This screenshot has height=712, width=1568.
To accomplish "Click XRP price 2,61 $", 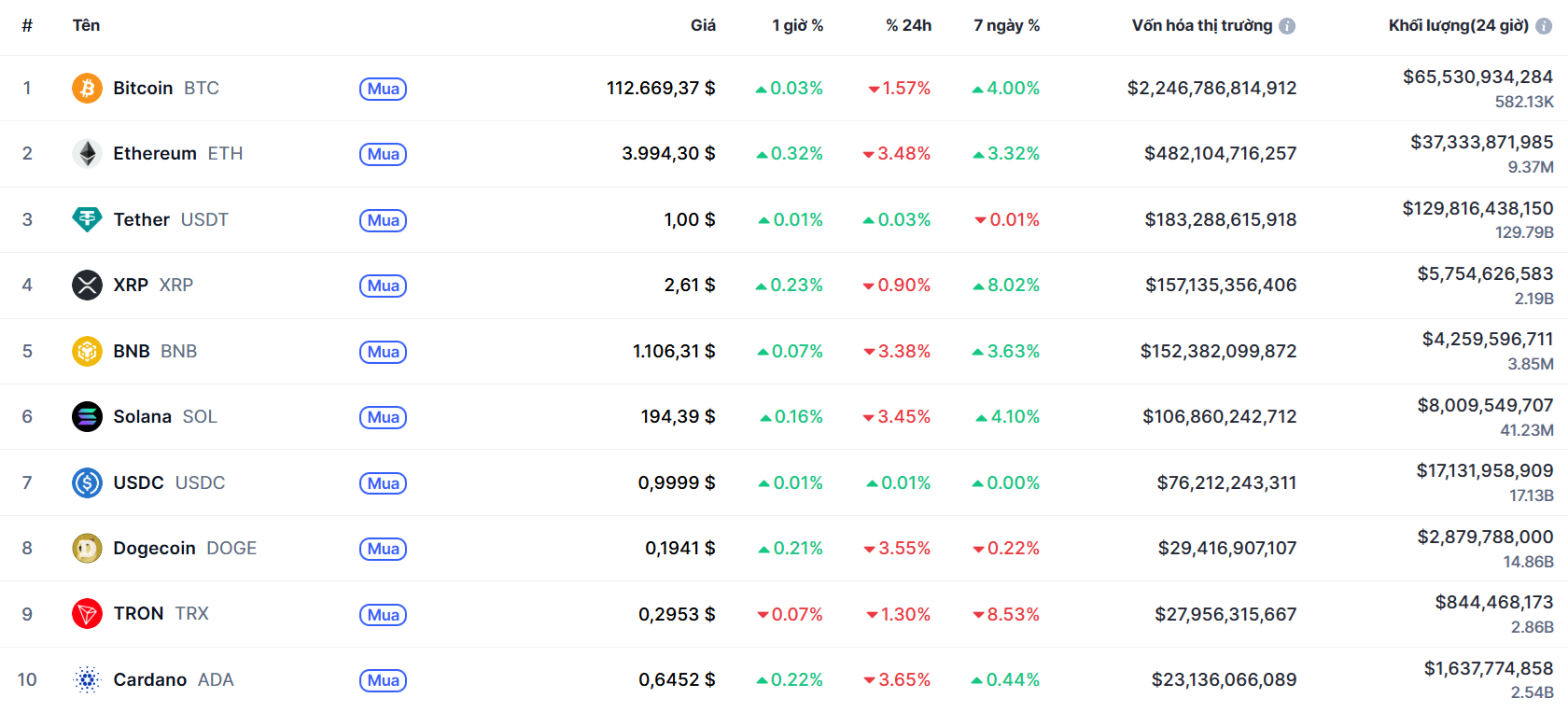I will pyautogui.click(x=690, y=285).
